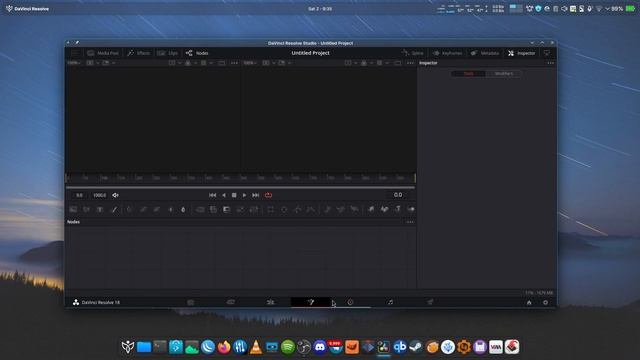Add a Matte Control node
This screenshot has width=640, height=360.
click(x=227, y=209)
